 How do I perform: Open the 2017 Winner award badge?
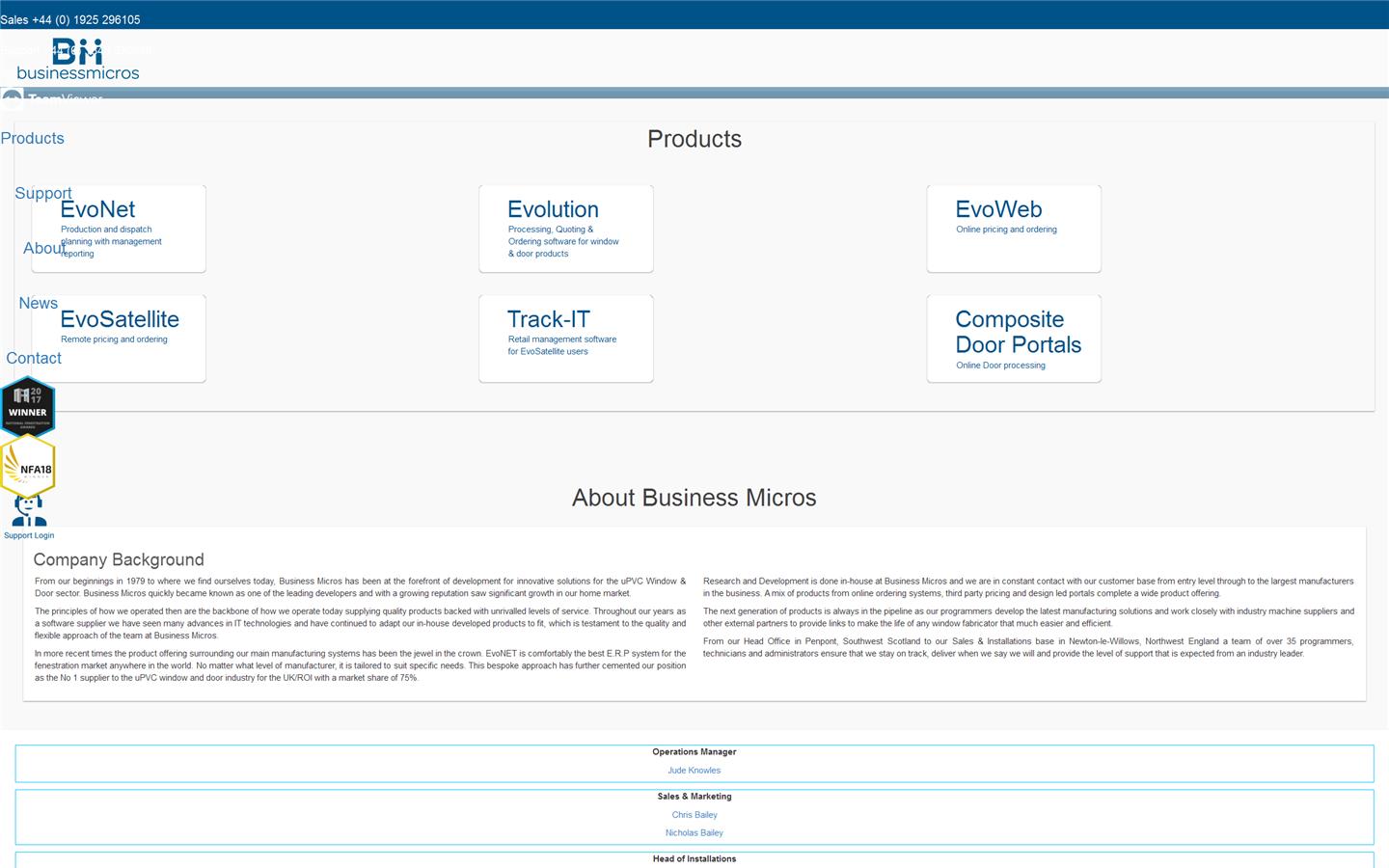point(28,405)
